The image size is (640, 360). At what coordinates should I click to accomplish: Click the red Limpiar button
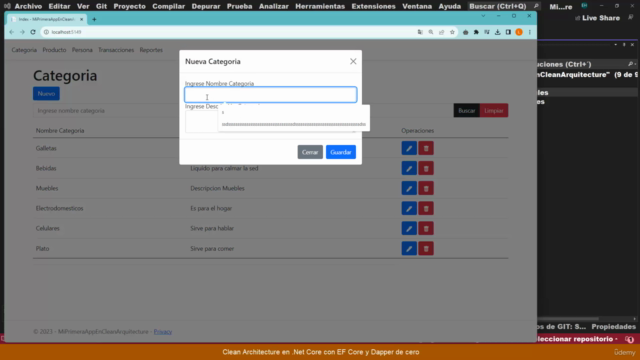494,111
